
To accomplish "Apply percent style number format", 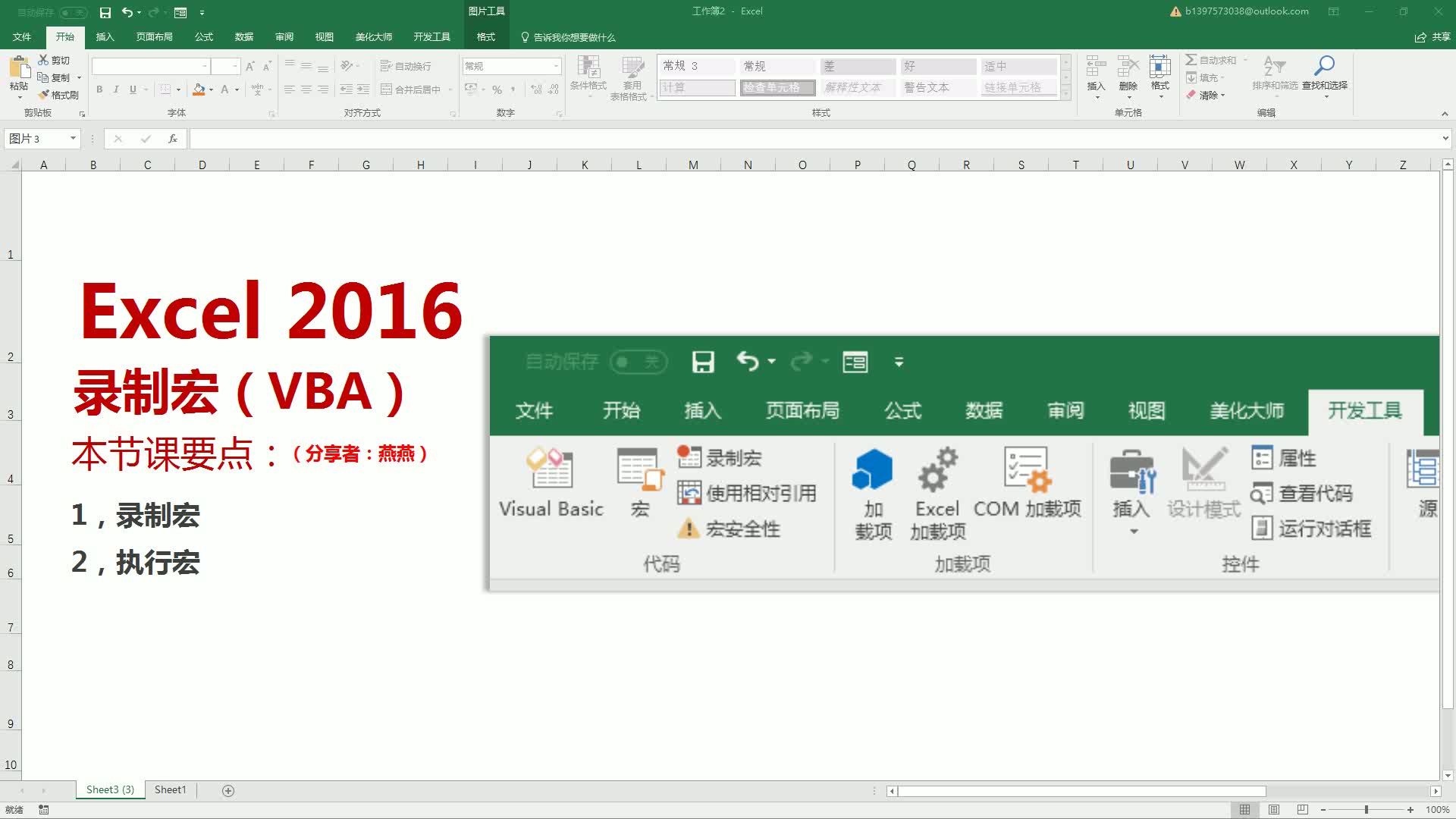I will [497, 89].
